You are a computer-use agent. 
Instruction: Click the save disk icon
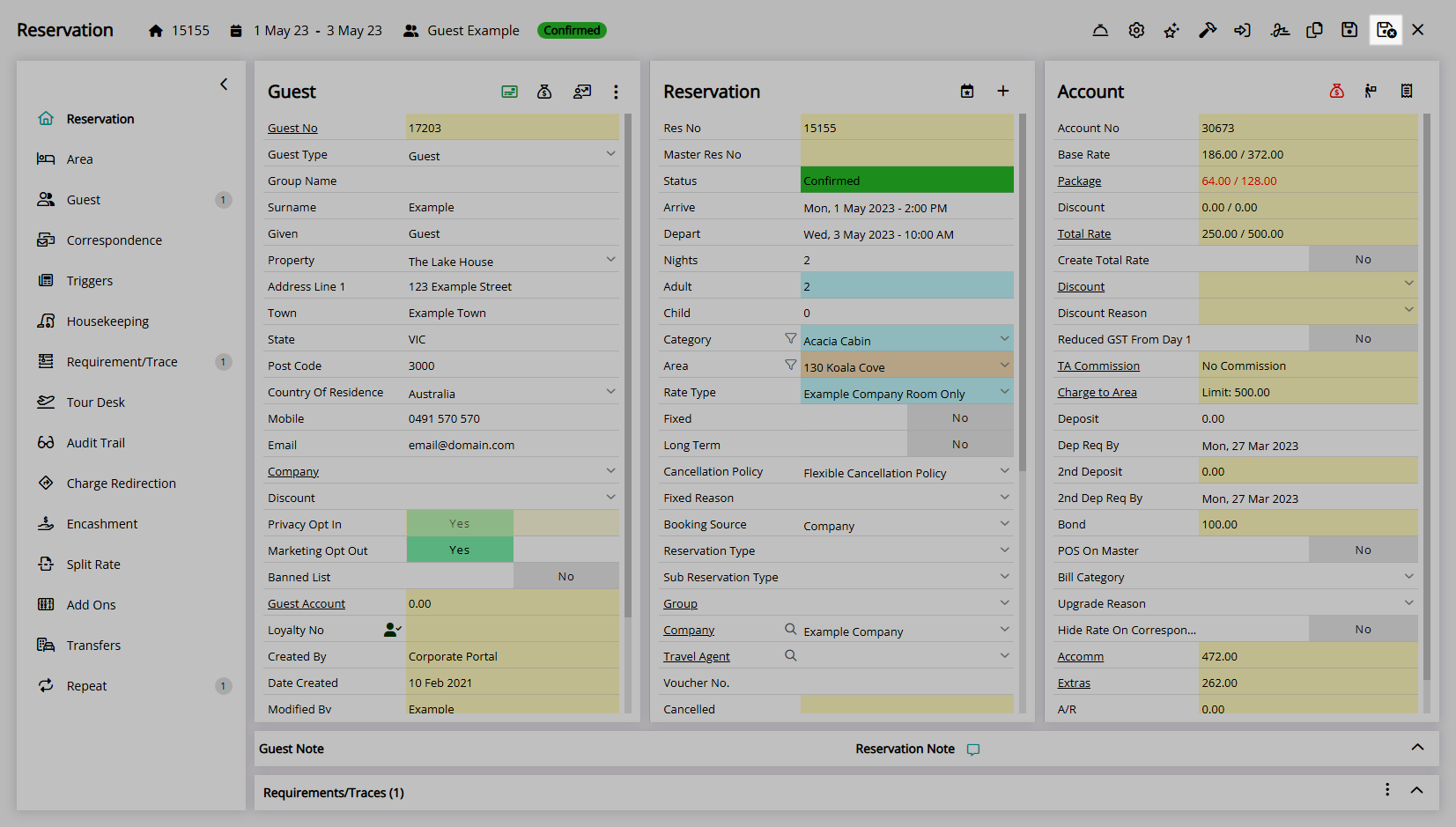coord(1349,30)
